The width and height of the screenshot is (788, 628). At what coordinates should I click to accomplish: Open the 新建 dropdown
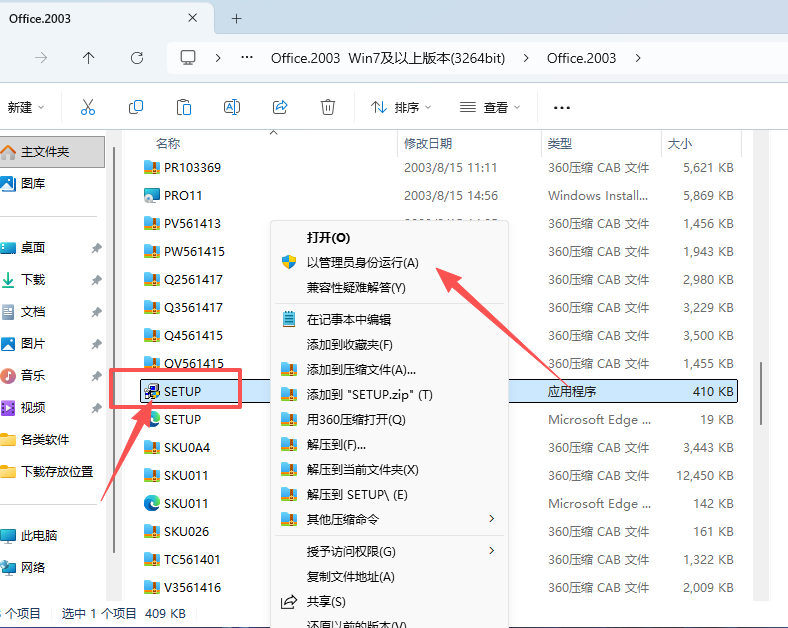[26, 108]
